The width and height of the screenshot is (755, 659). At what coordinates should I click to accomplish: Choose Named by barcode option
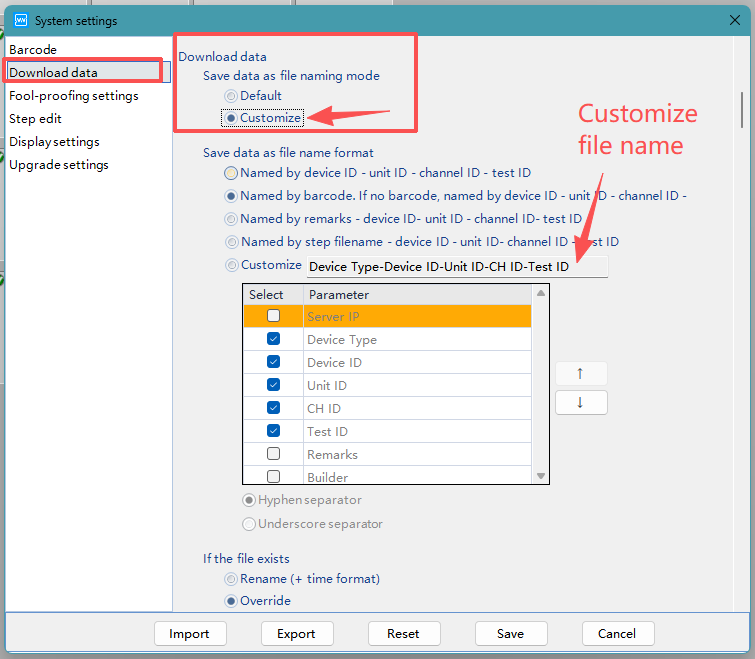coord(456,196)
